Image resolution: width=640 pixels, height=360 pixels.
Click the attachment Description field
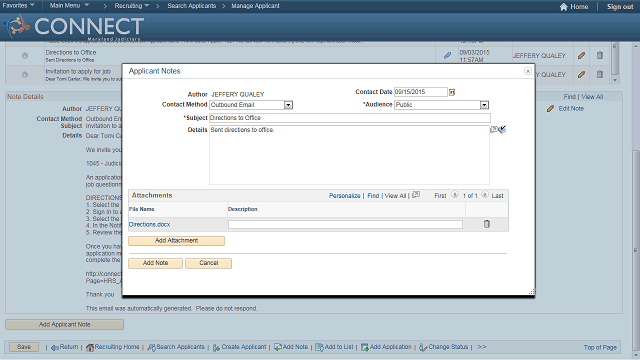point(345,224)
